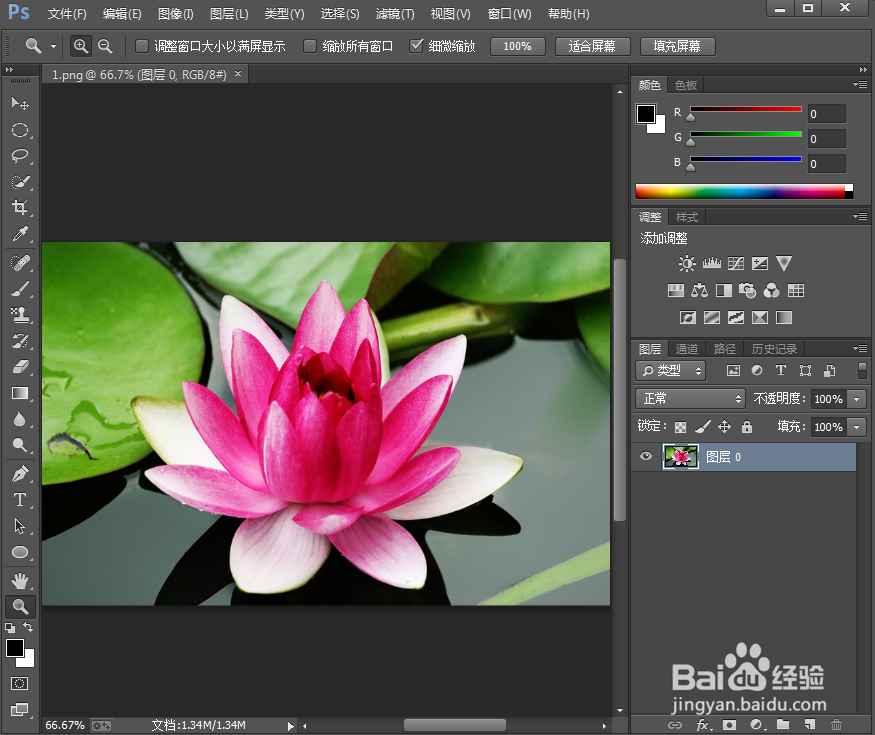Open the 文件(F) menu
This screenshot has width=875, height=735.
coord(67,14)
